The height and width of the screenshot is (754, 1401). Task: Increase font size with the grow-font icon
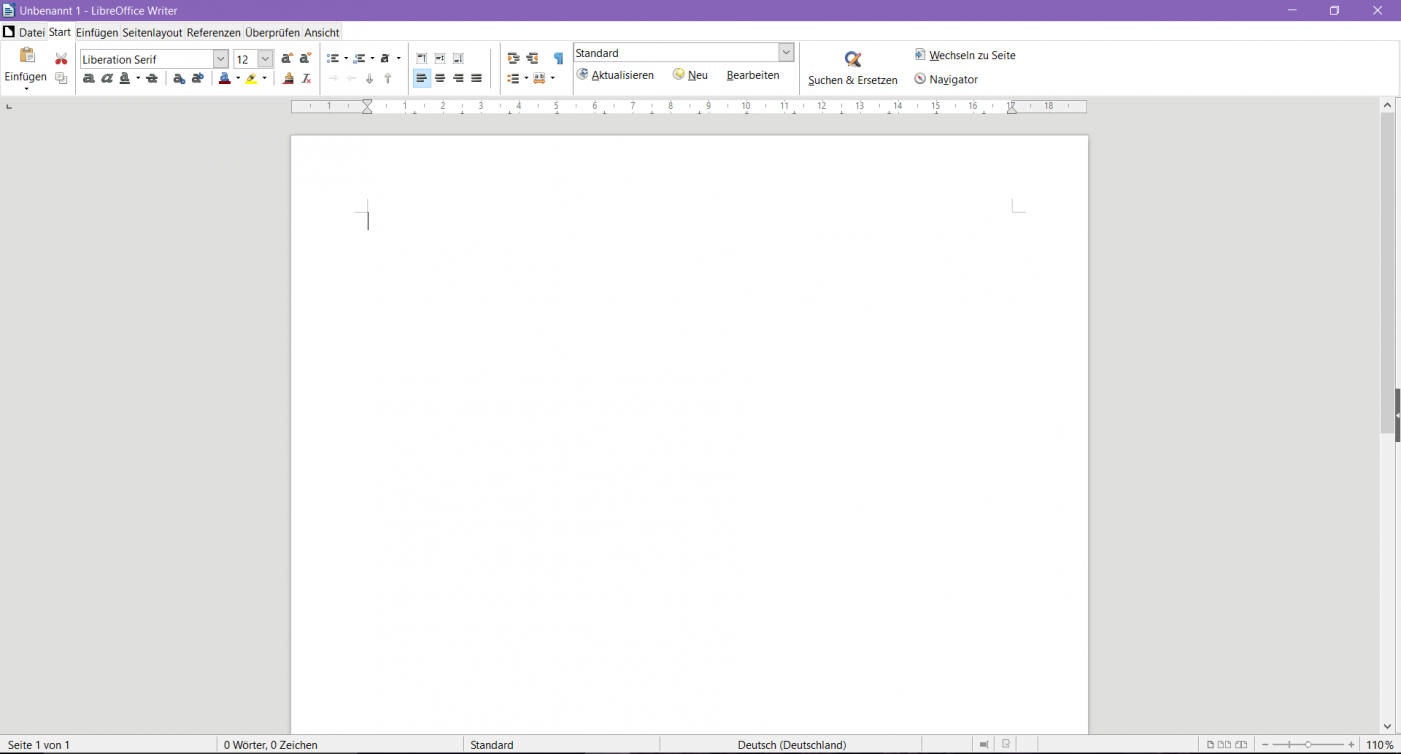coord(287,58)
